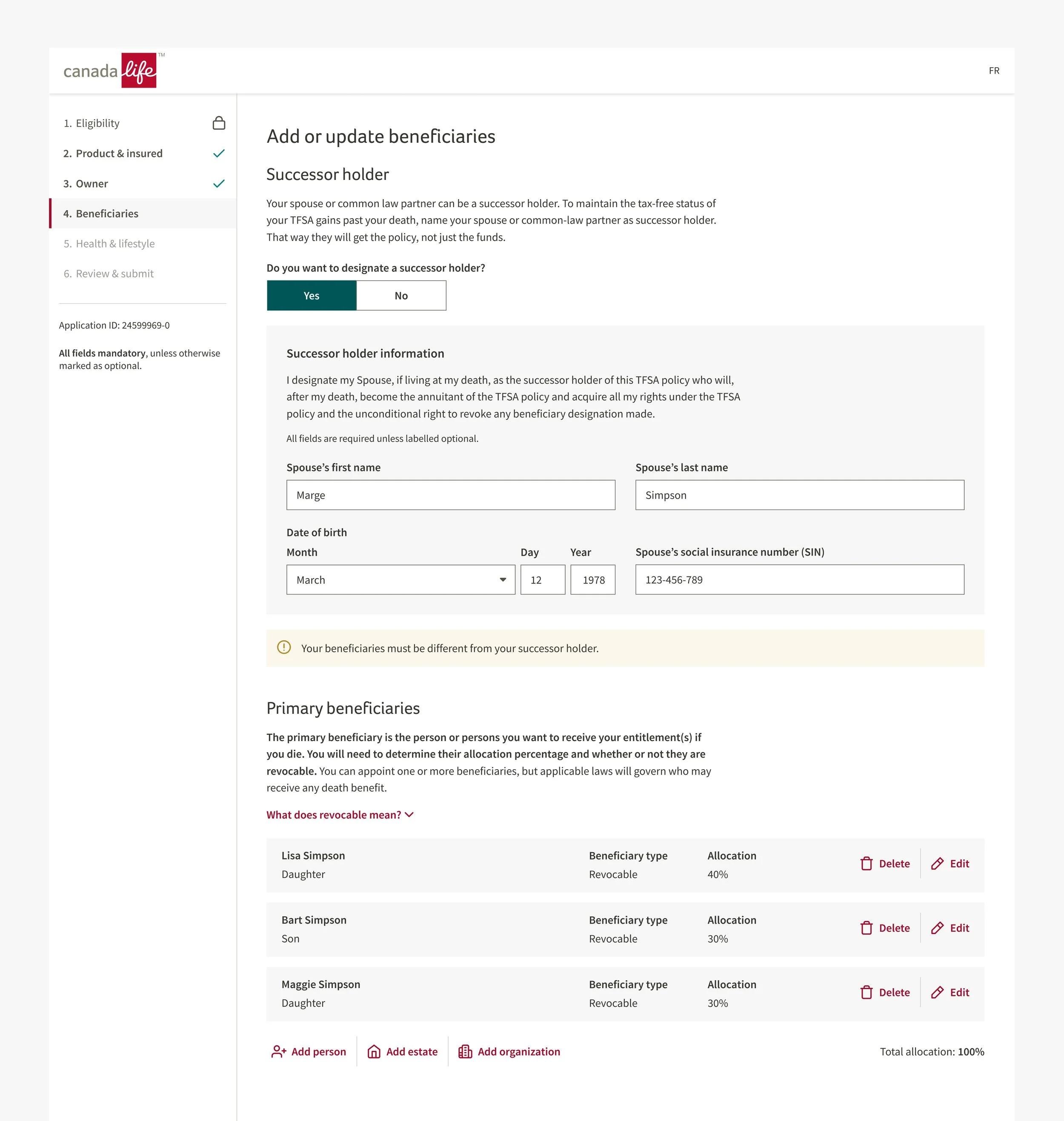Image resolution: width=1064 pixels, height=1121 pixels.
Task: Click the beneficiary warning info icon
Action: [x=283, y=647]
